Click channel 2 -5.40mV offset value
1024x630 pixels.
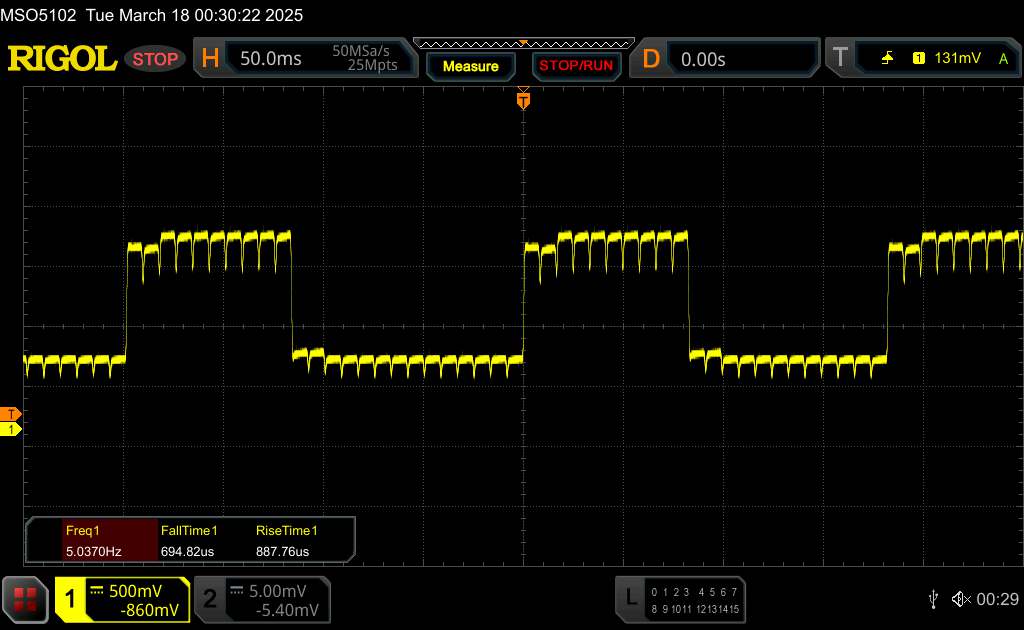(x=287, y=610)
